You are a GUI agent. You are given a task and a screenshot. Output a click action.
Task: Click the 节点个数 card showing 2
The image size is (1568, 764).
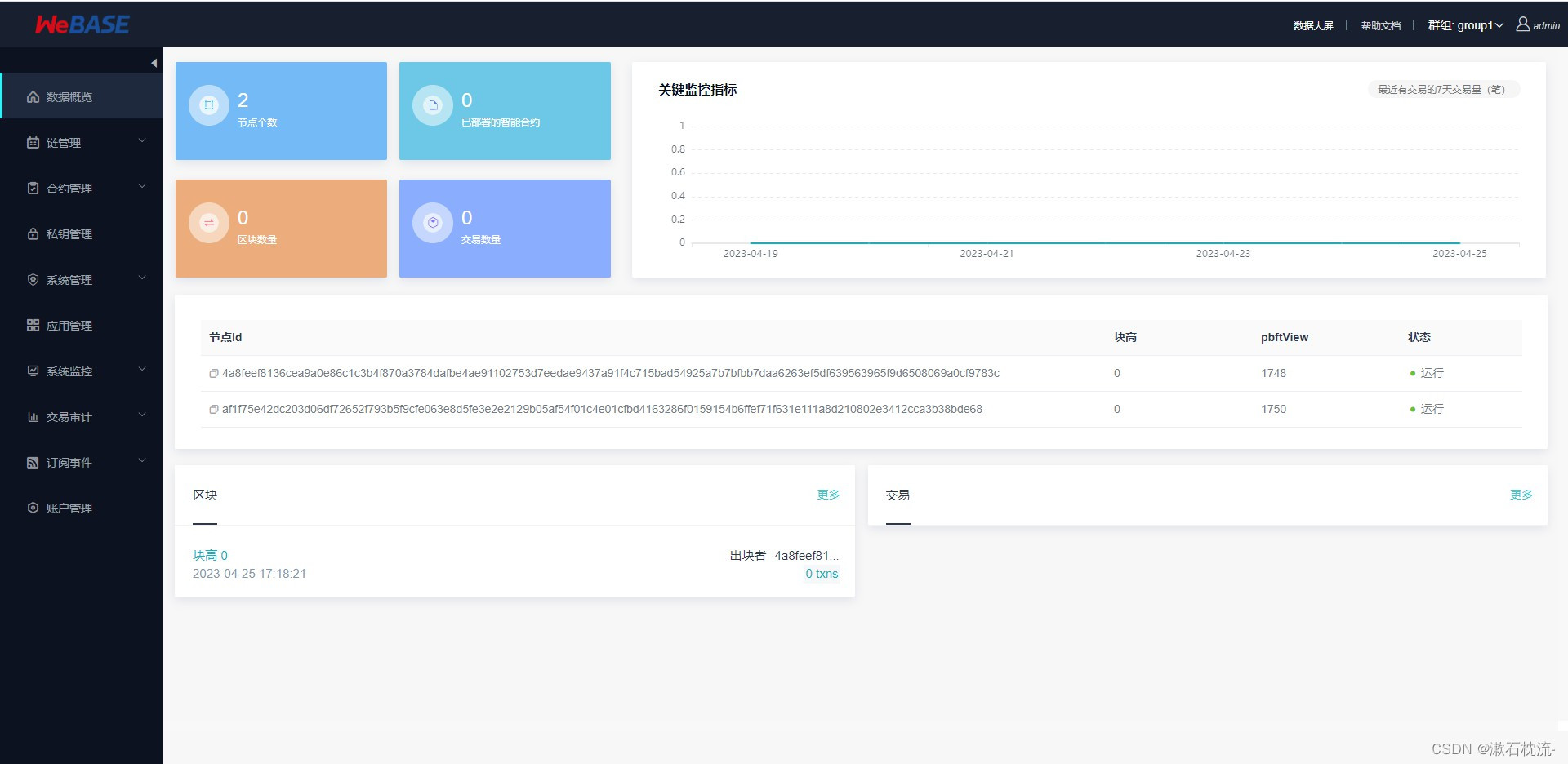click(x=281, y=111)
